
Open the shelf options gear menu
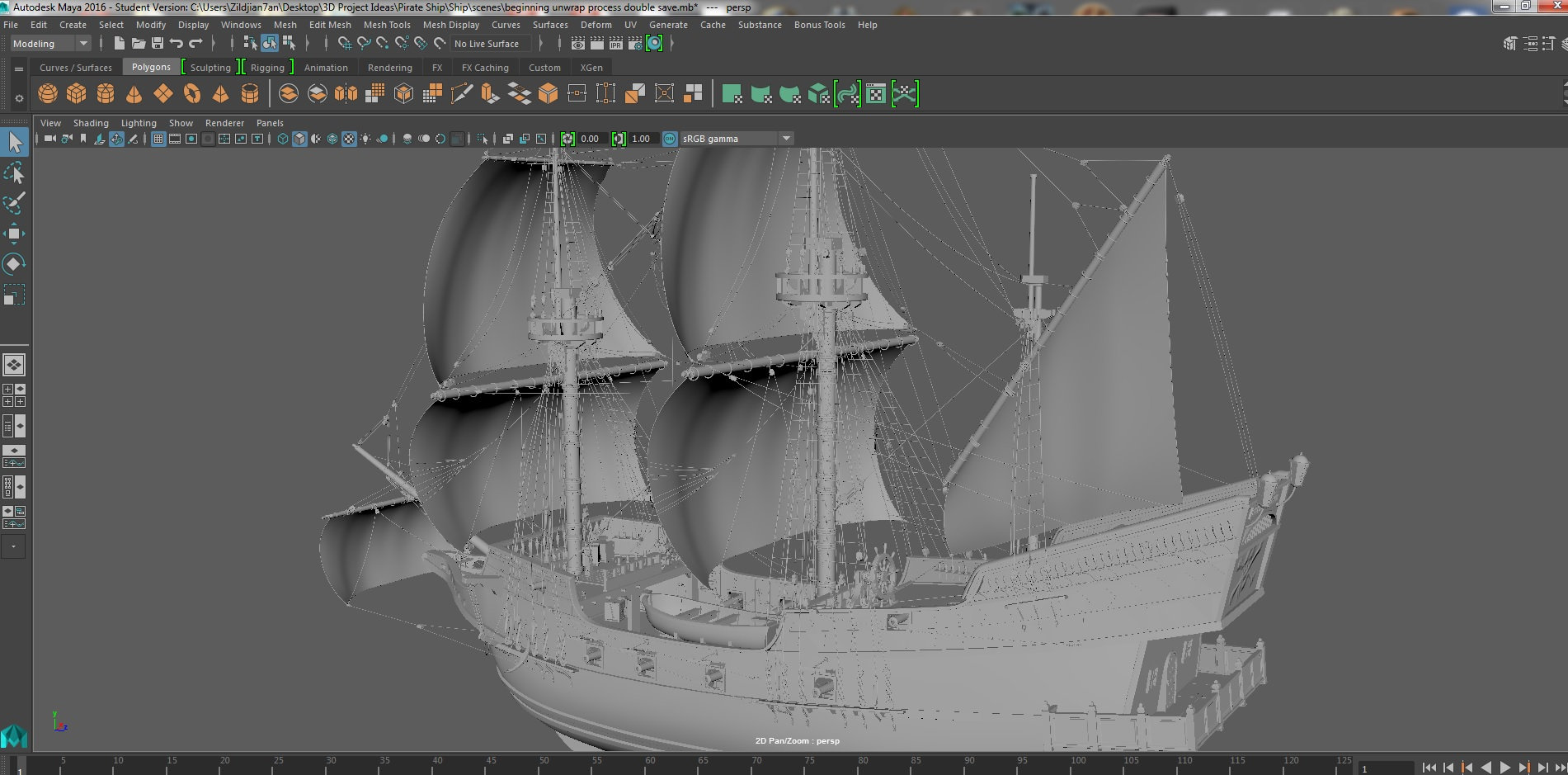pos(19,98)
